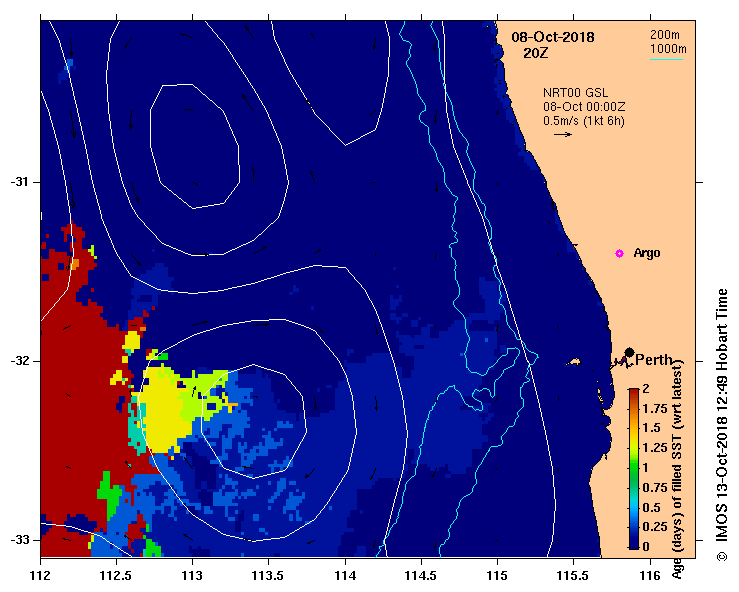Click the small island west of Perth

pyautogui.click(x=574, y=362)
